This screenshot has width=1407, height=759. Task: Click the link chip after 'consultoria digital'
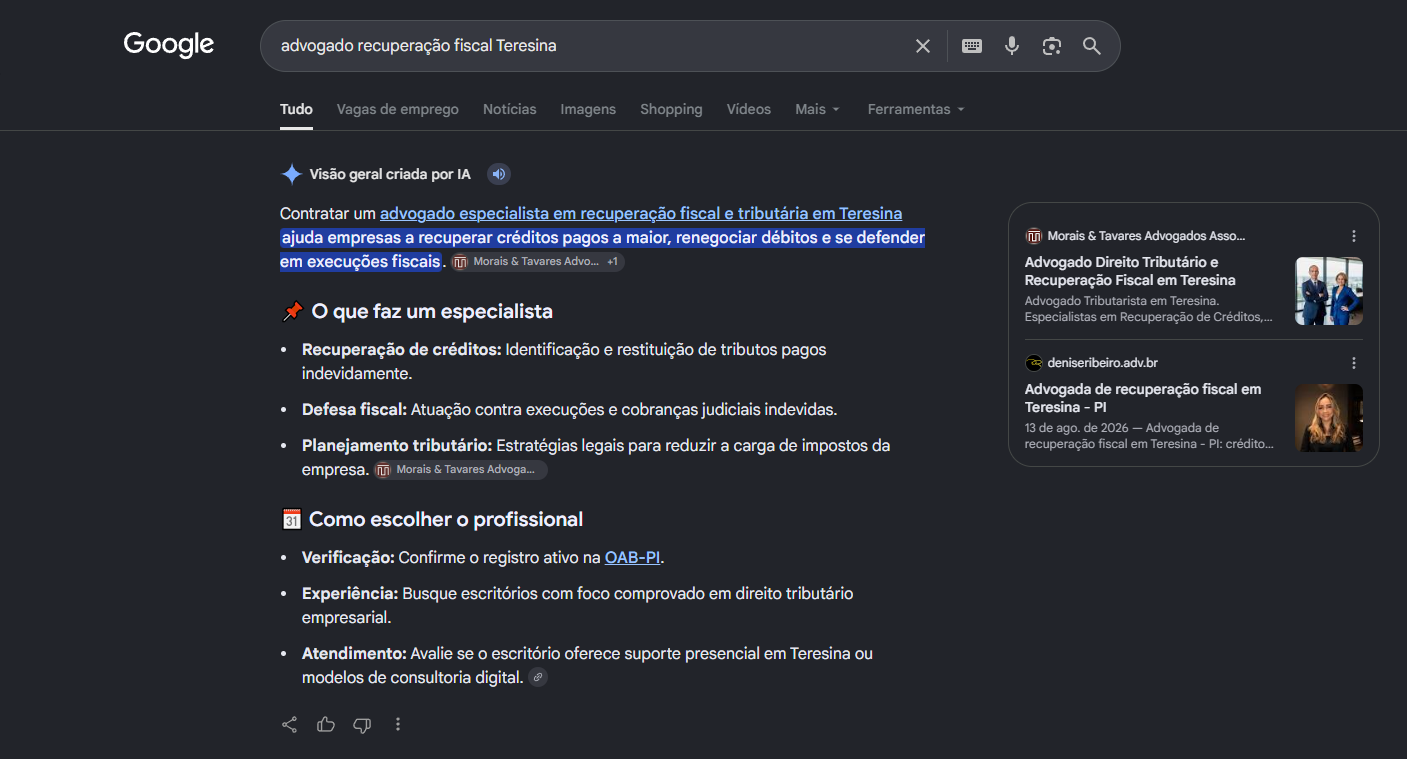538,677
